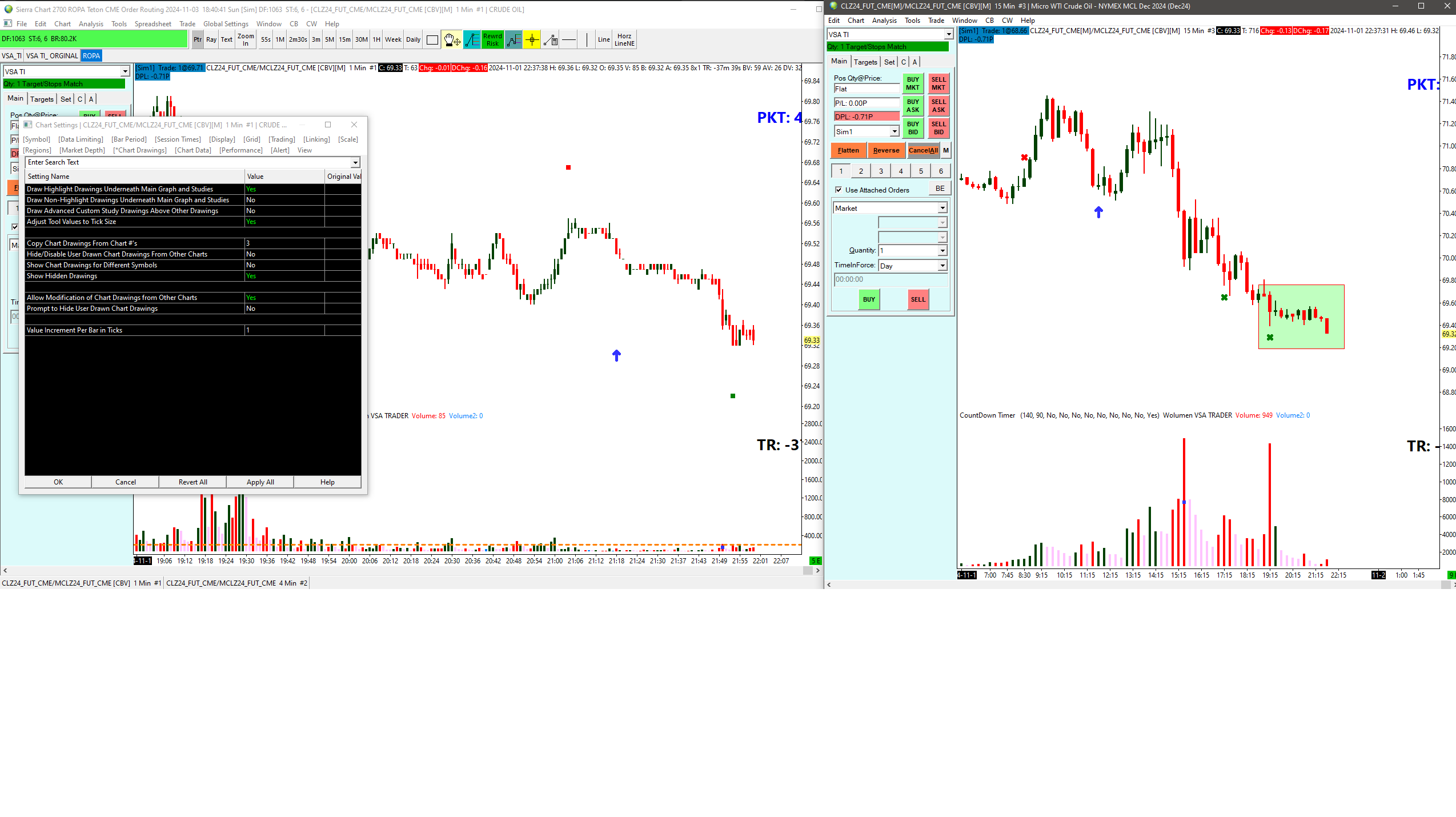Screen dimensions: 1456x817
Task: Toggle Adjust Tool Values to Tick Size
Action: [x=284, y=222]
